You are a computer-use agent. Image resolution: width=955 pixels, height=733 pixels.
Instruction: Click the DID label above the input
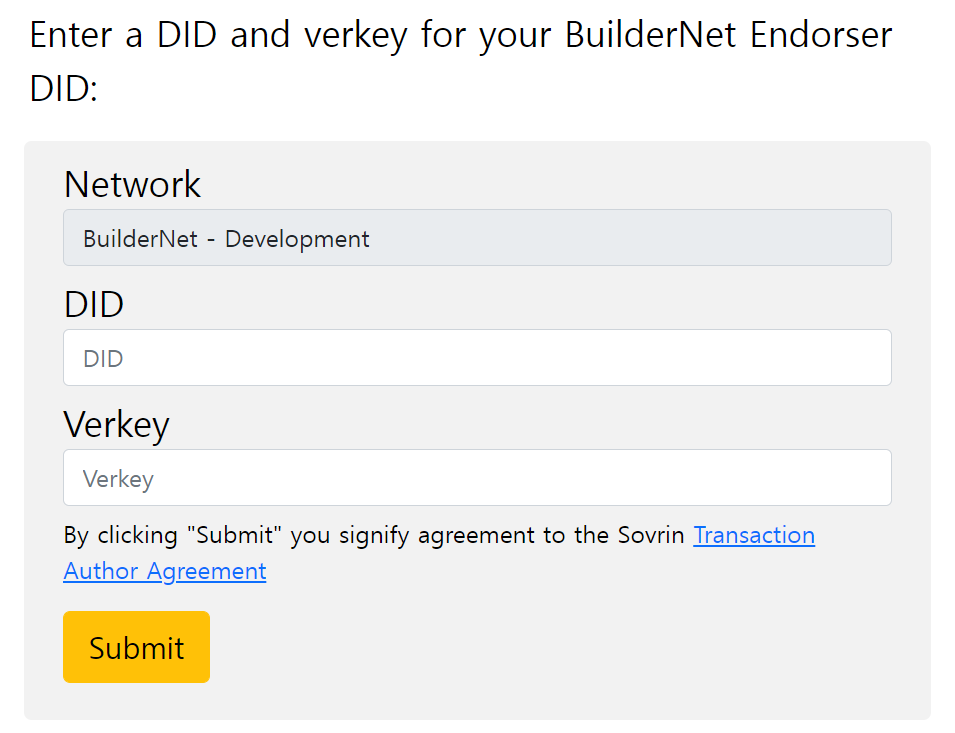tap(94, 304)
